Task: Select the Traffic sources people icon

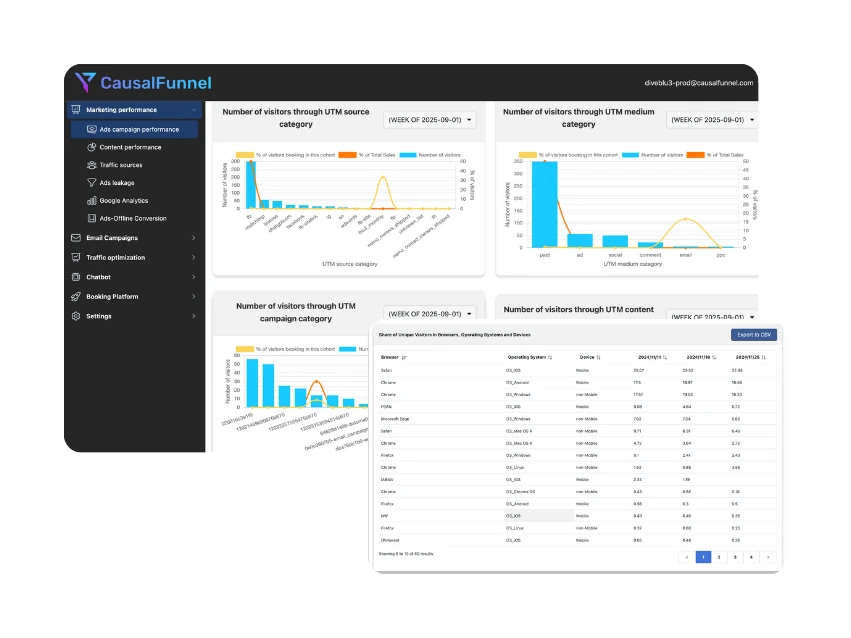Action: 91,165
